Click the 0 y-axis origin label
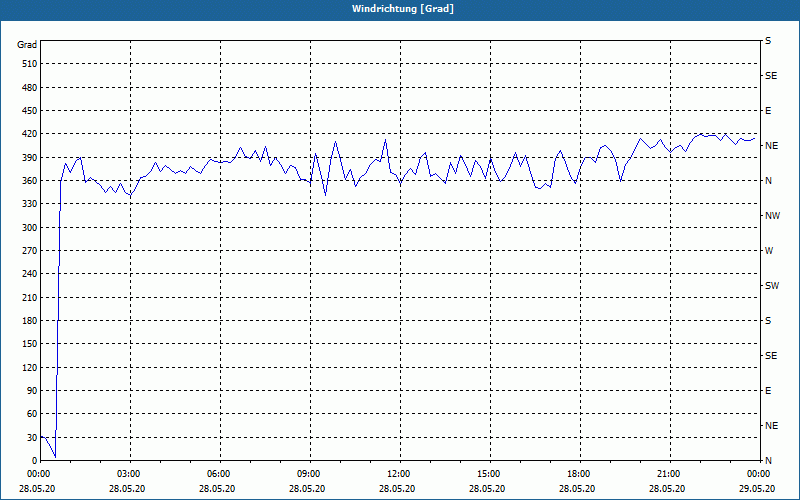Image resolution: width=800 pixels, height=500 pixels. point(35,461)
